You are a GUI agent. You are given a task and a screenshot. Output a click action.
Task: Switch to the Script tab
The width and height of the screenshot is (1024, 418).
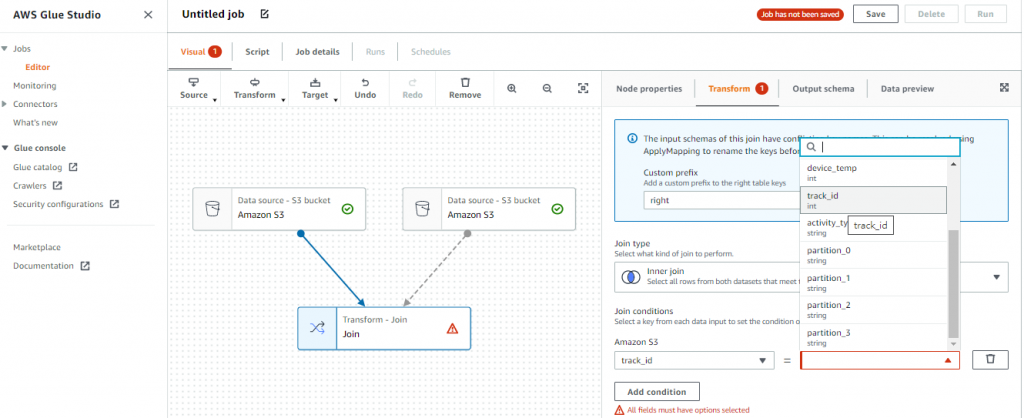click(257, 52)
